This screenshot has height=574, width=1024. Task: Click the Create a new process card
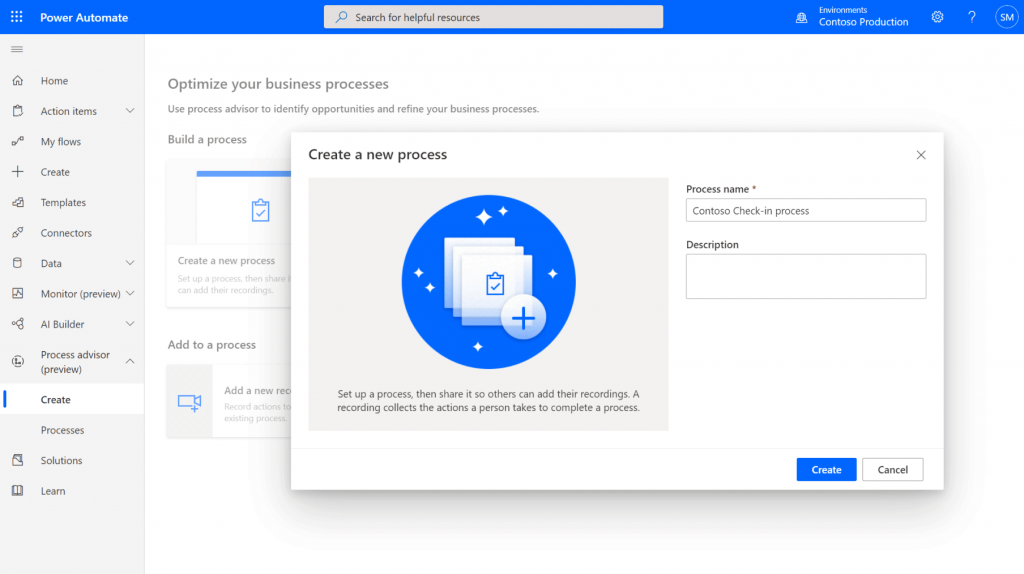(x=229, y=233)
